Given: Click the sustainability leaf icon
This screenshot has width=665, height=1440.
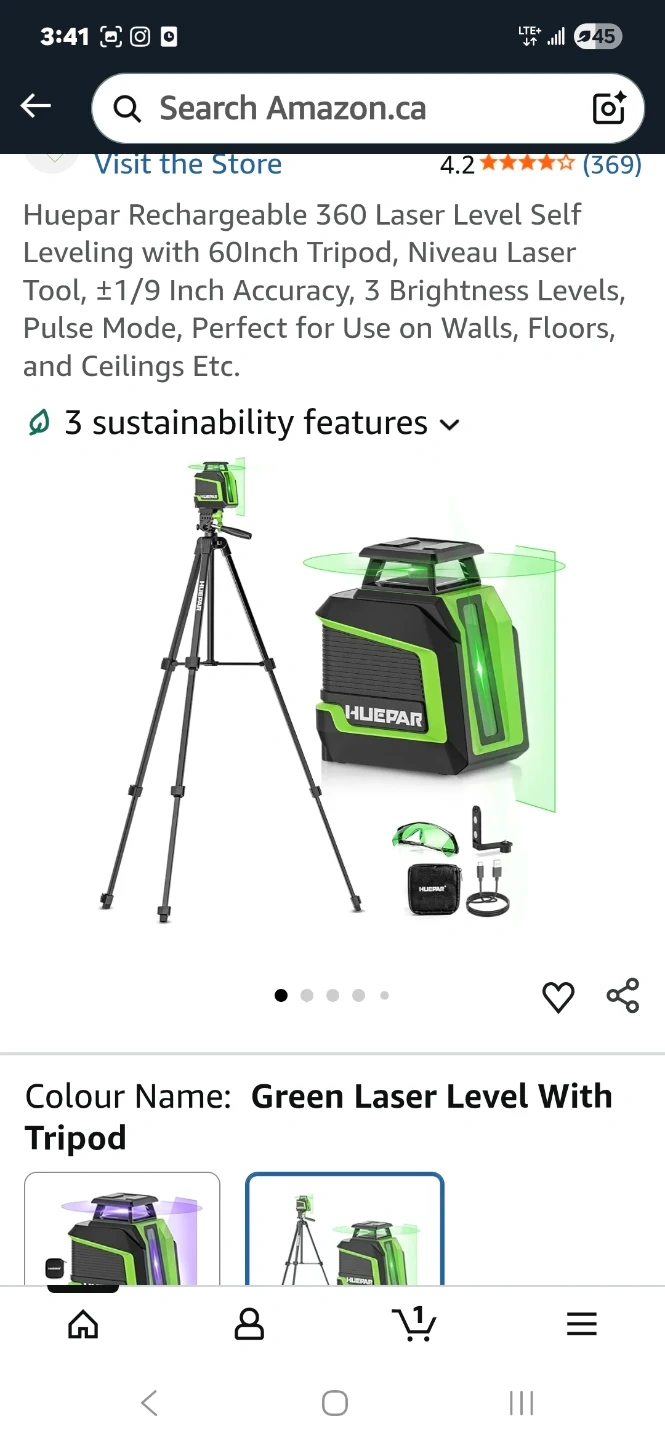Looking at the screenshot, I should click(38, 423).
